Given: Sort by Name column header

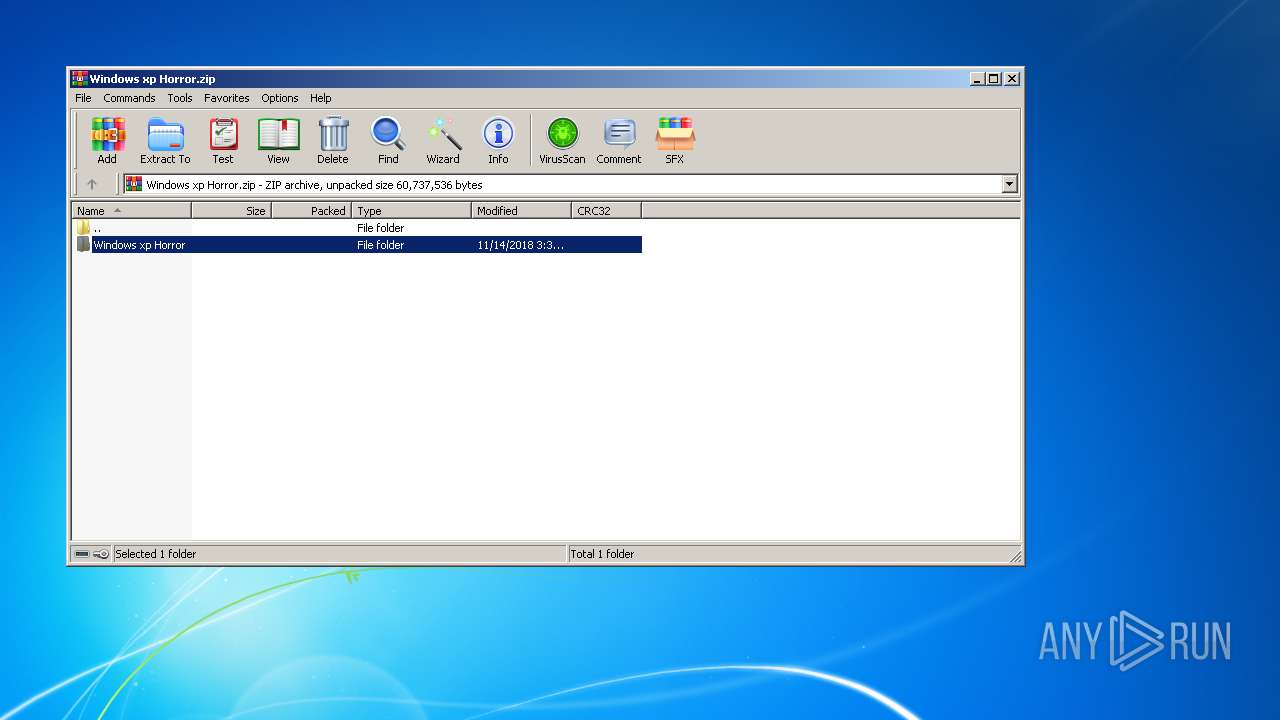Looking at the screenshot, I should point(131,211).
